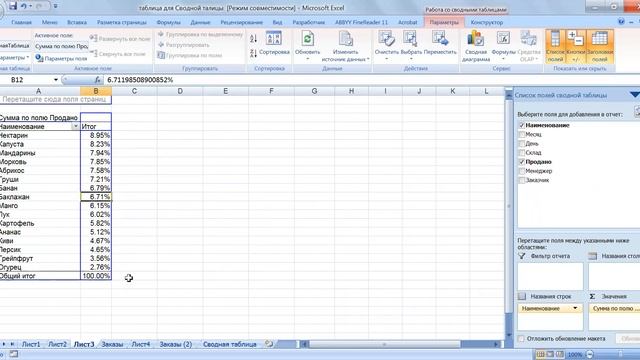Viewport: 640px width, 360px height.
Task: Check the Менеджер field checkbox
Action: point(522,171)
